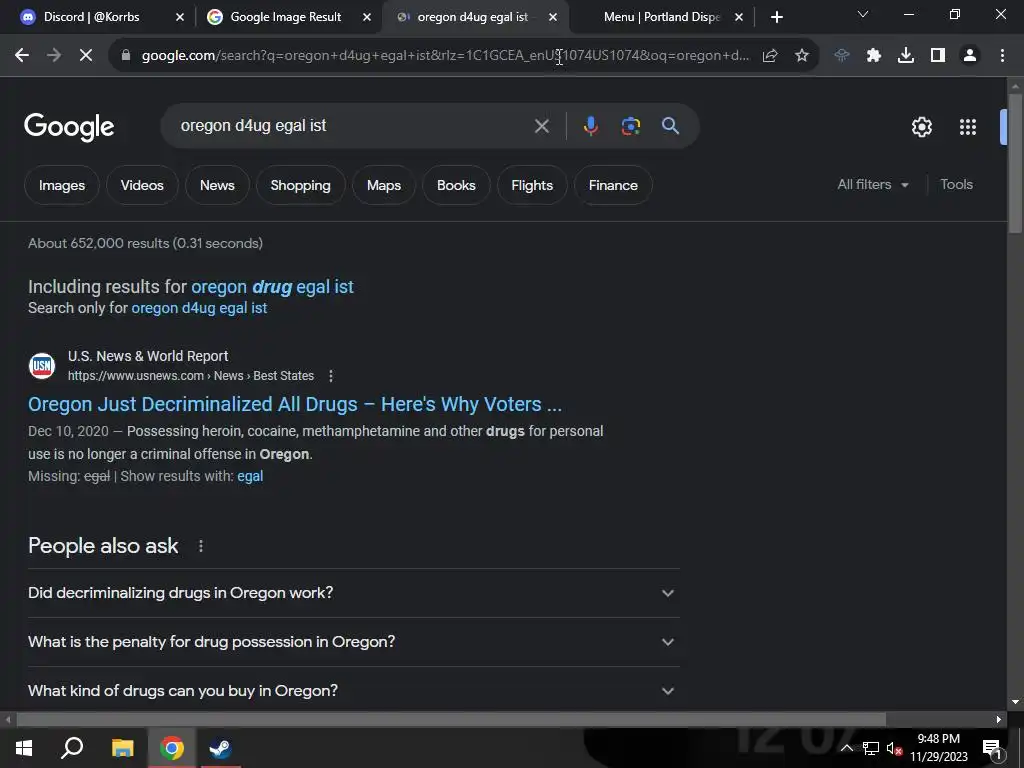Submit the search with magnifier icon

click(671, 126)
